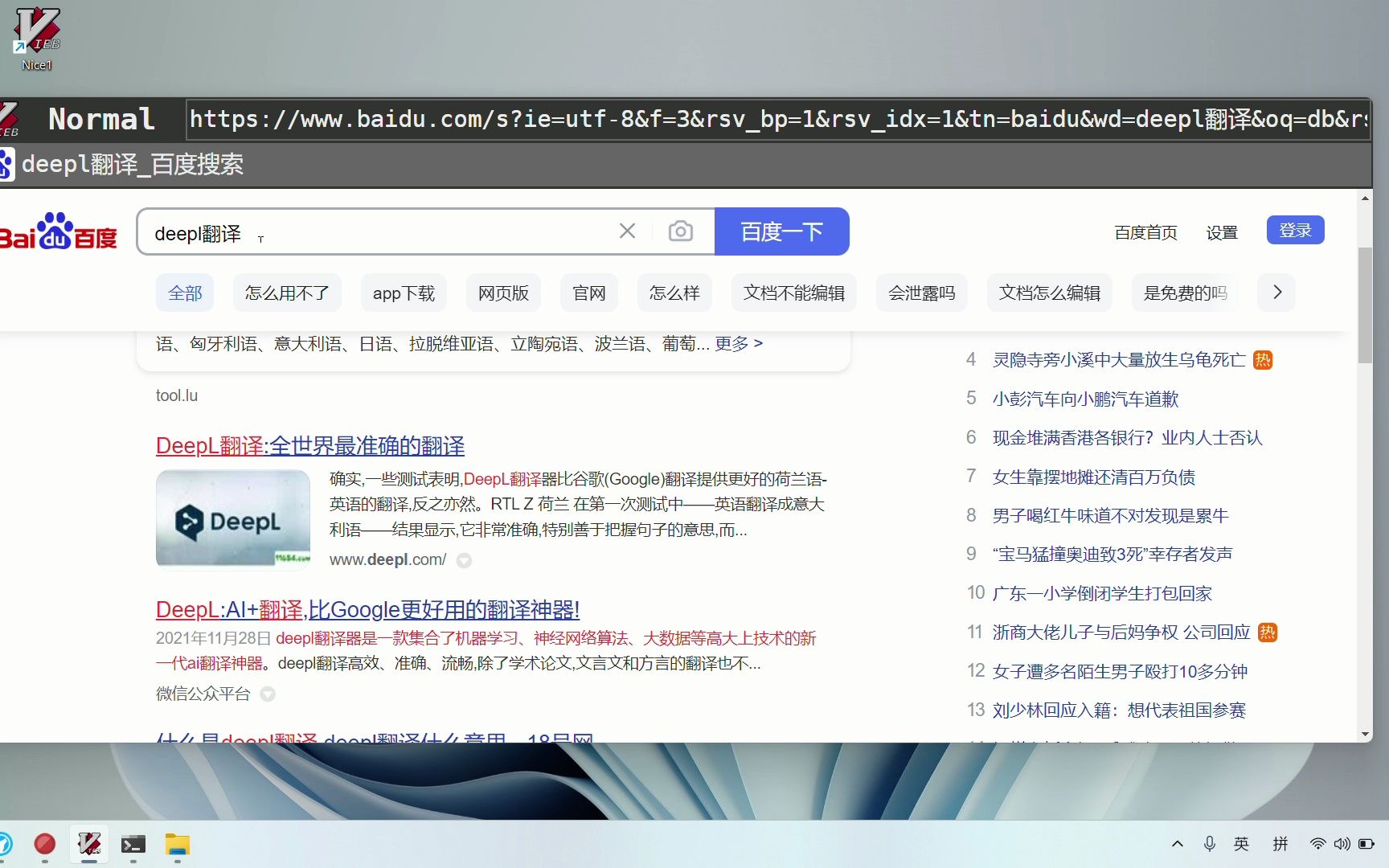The height and width of the screenshot is (868, 1389).
Task: Expand arrow next to 微信公众平台 source
Action: 268,694
